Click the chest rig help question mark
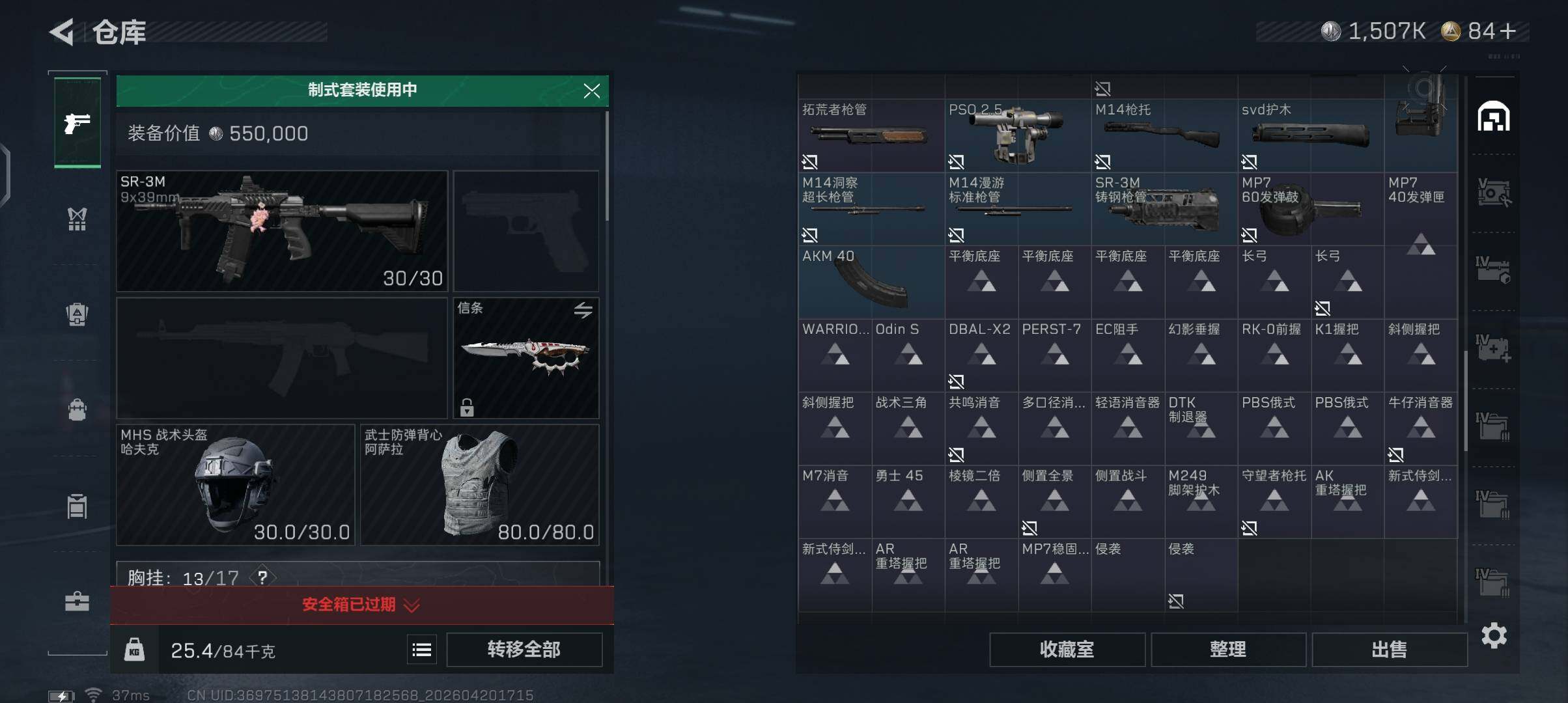Screen dimensions: 1568x703 click(262, 577)
